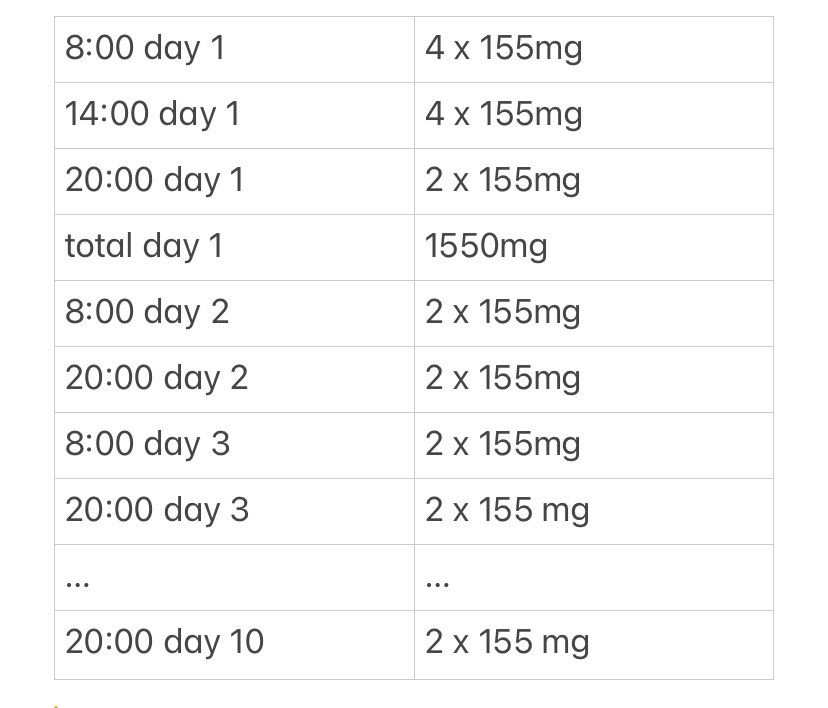Click the "20:00 day 10" time cell
828x708 pixels.
click(x=165, y=642)
